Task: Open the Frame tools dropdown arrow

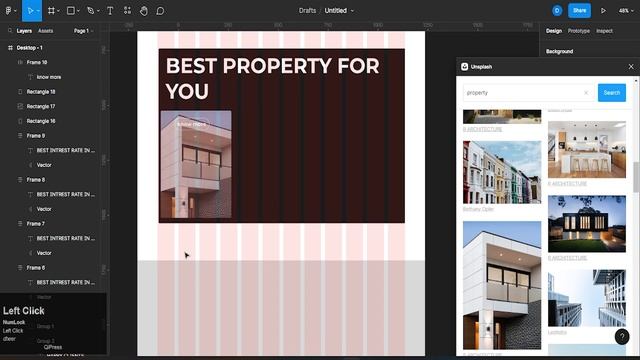Action: pos(58,11)
